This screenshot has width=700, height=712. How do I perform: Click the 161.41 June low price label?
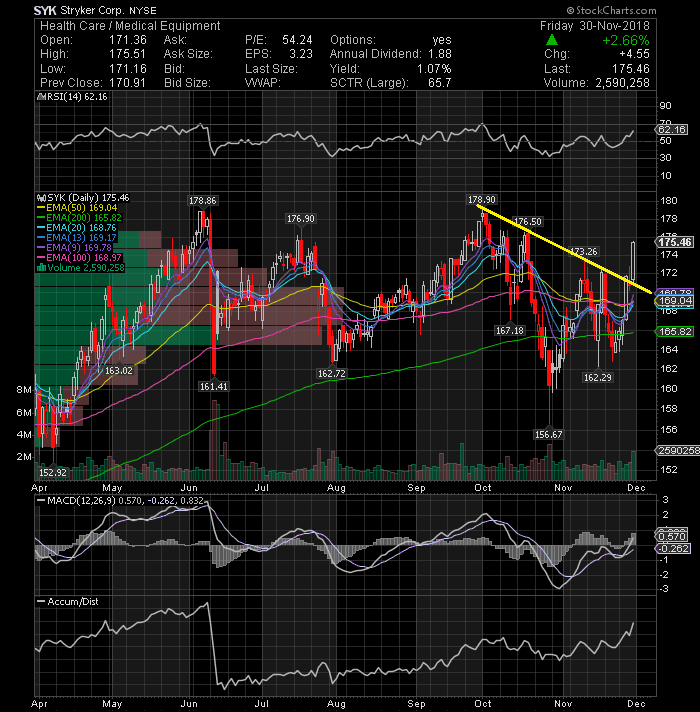click(213, 386)
